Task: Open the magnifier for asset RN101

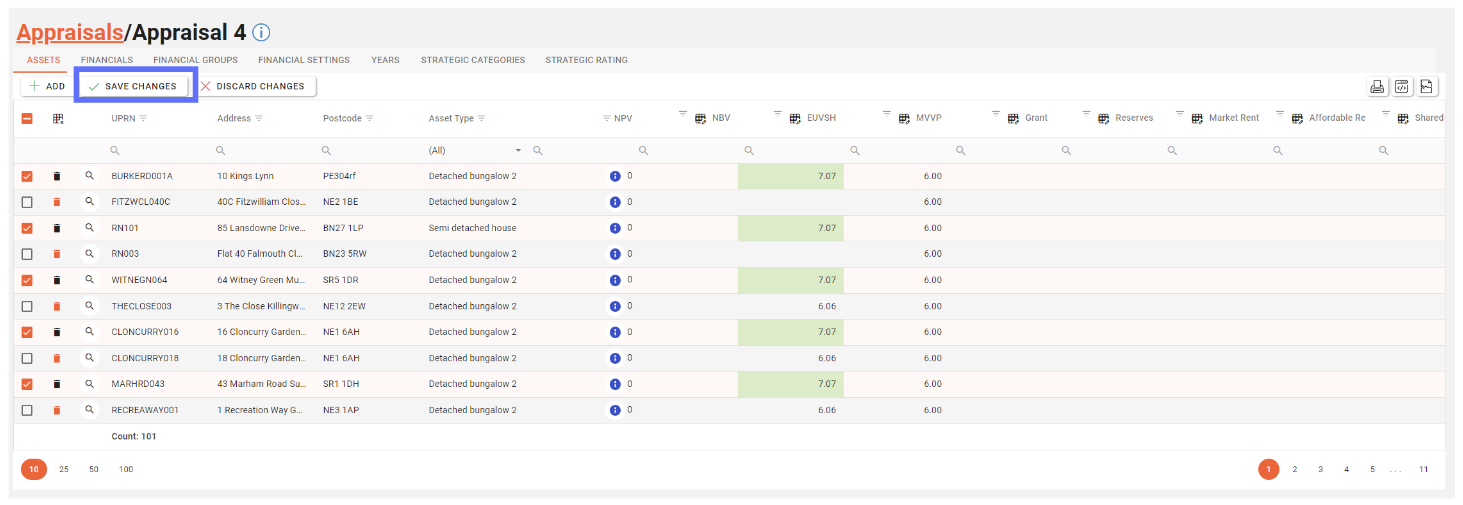Action: click(x=89, y=228)
